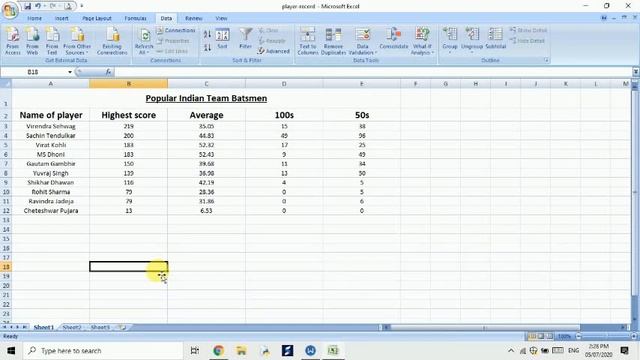Open the Sort dialog icon

222,39
